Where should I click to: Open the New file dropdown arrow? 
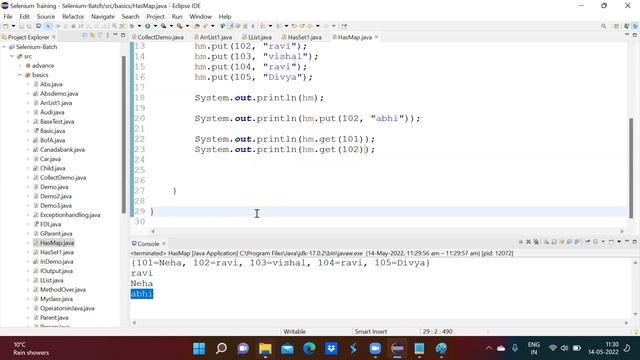pyautogui.click(x=13, y=26)
